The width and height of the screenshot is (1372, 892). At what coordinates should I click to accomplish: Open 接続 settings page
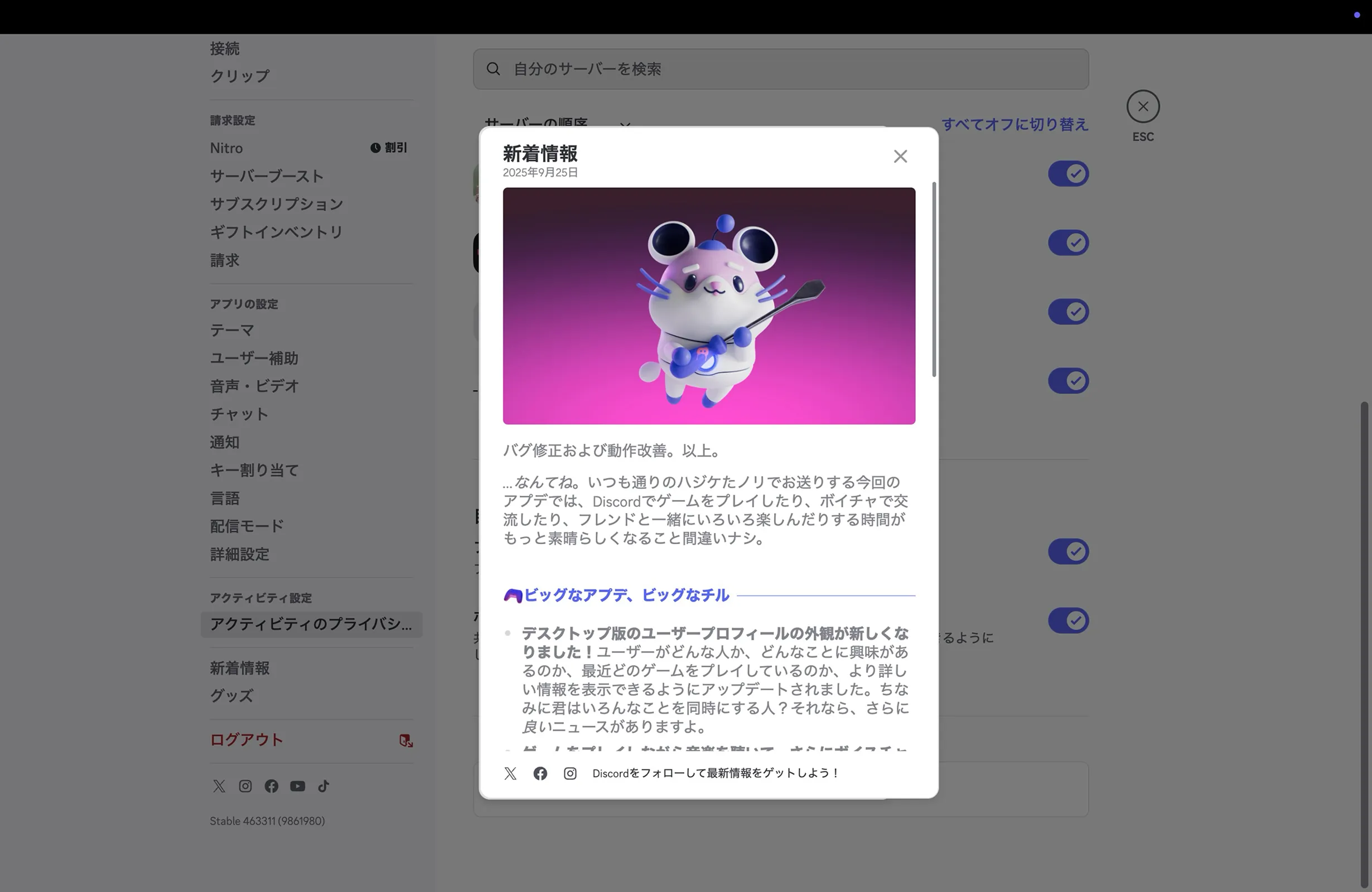pyautogui.click(x=225, y=49)
